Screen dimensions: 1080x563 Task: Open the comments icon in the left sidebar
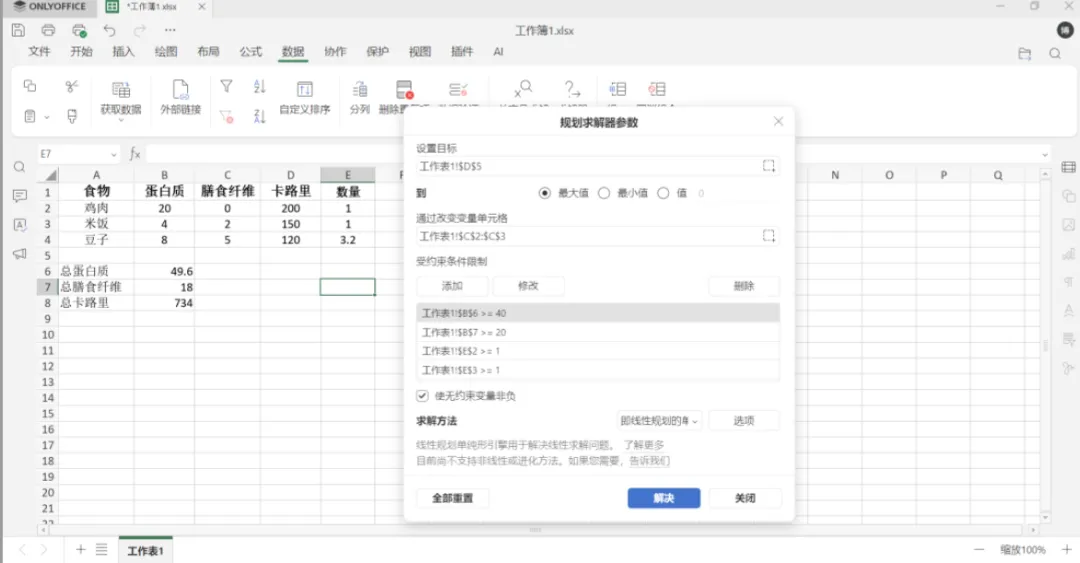(19, 196)
